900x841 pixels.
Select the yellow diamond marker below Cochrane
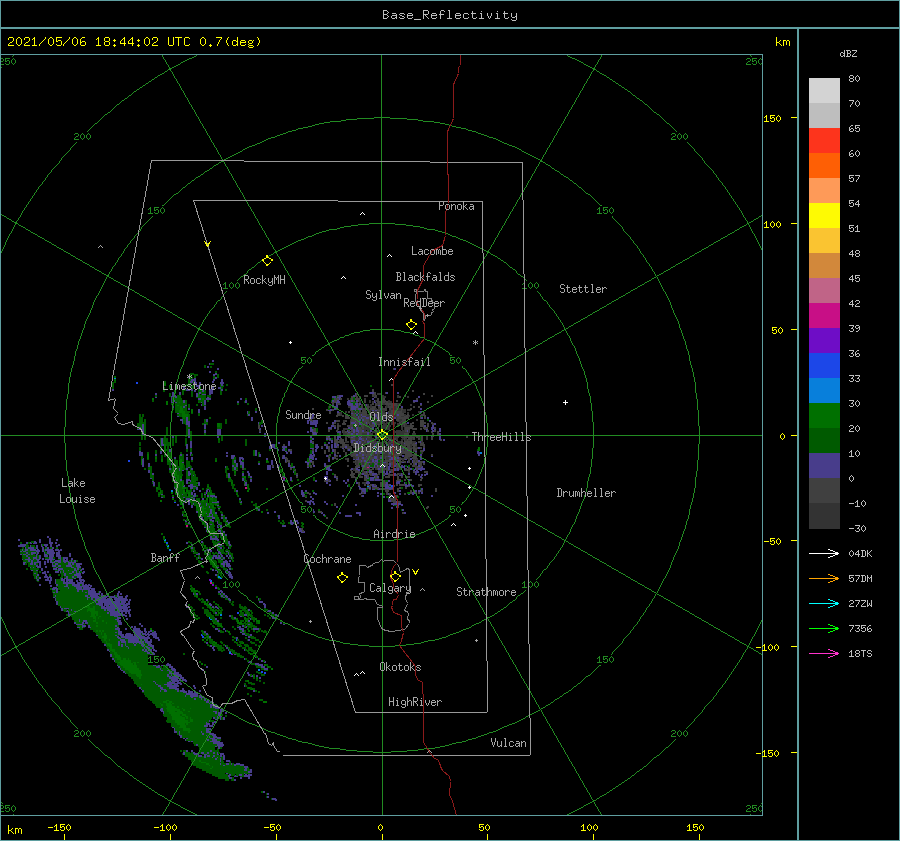click(x=343, y=578)
